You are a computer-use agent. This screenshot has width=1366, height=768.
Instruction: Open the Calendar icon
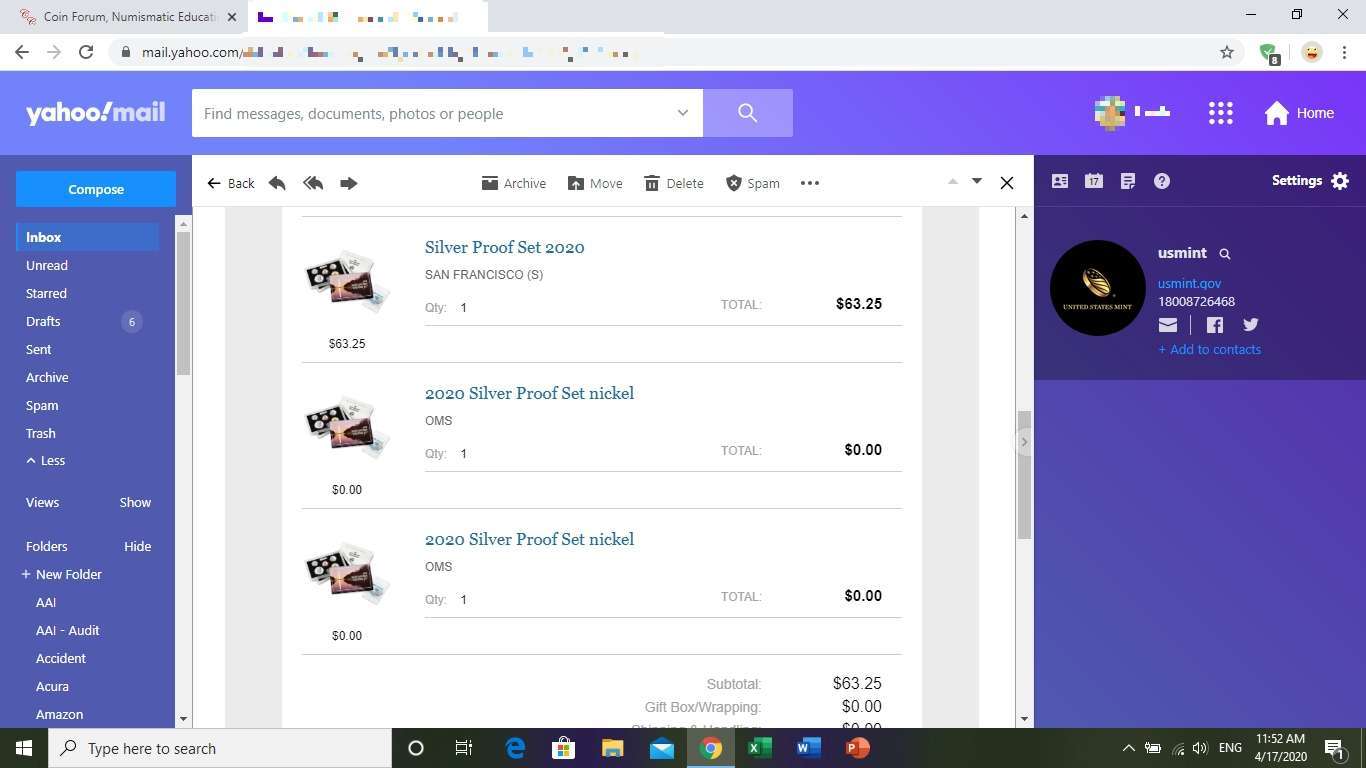click(1094, 181)
